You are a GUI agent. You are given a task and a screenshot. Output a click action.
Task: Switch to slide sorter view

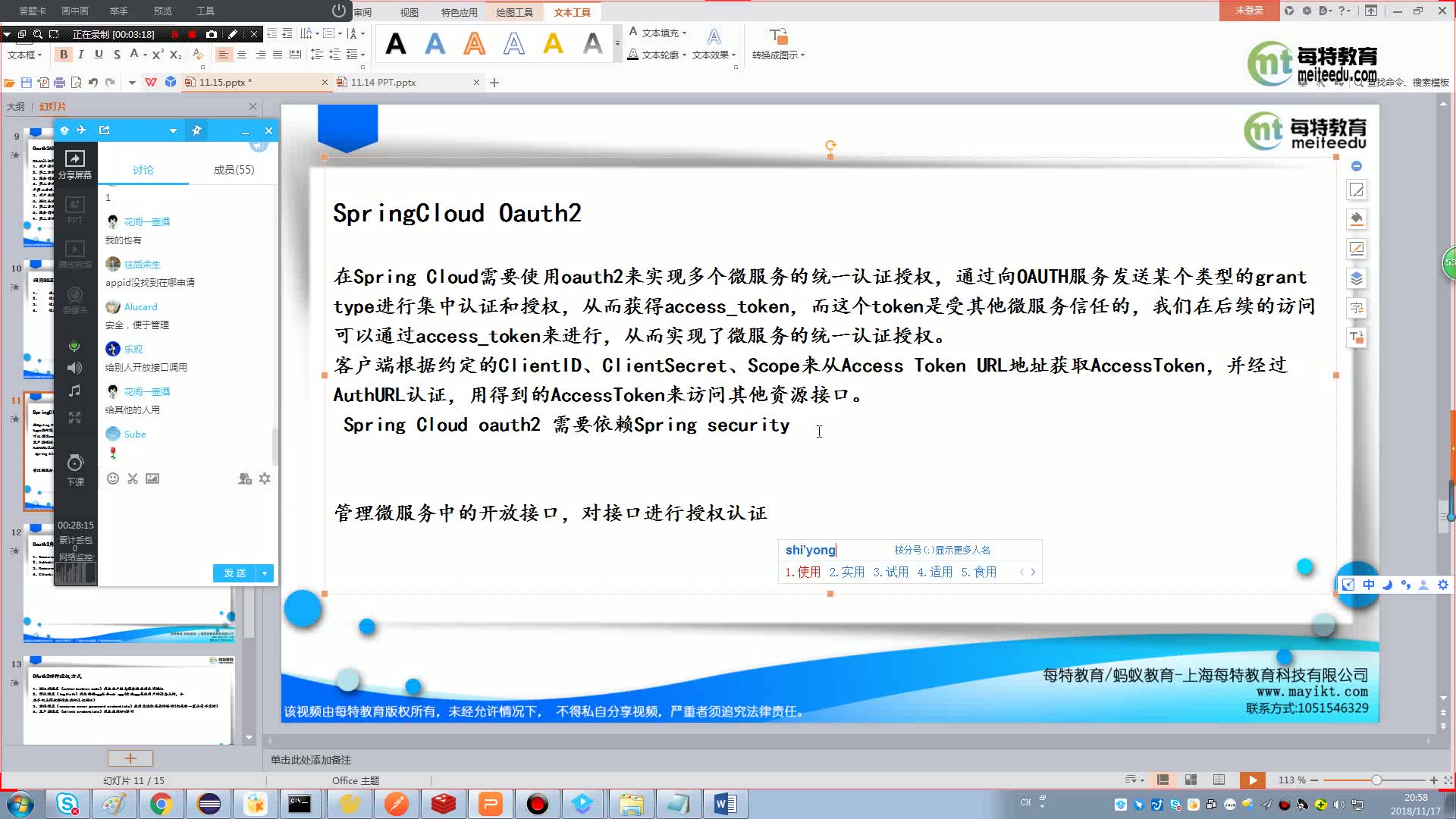click(x=1191, y=780)
